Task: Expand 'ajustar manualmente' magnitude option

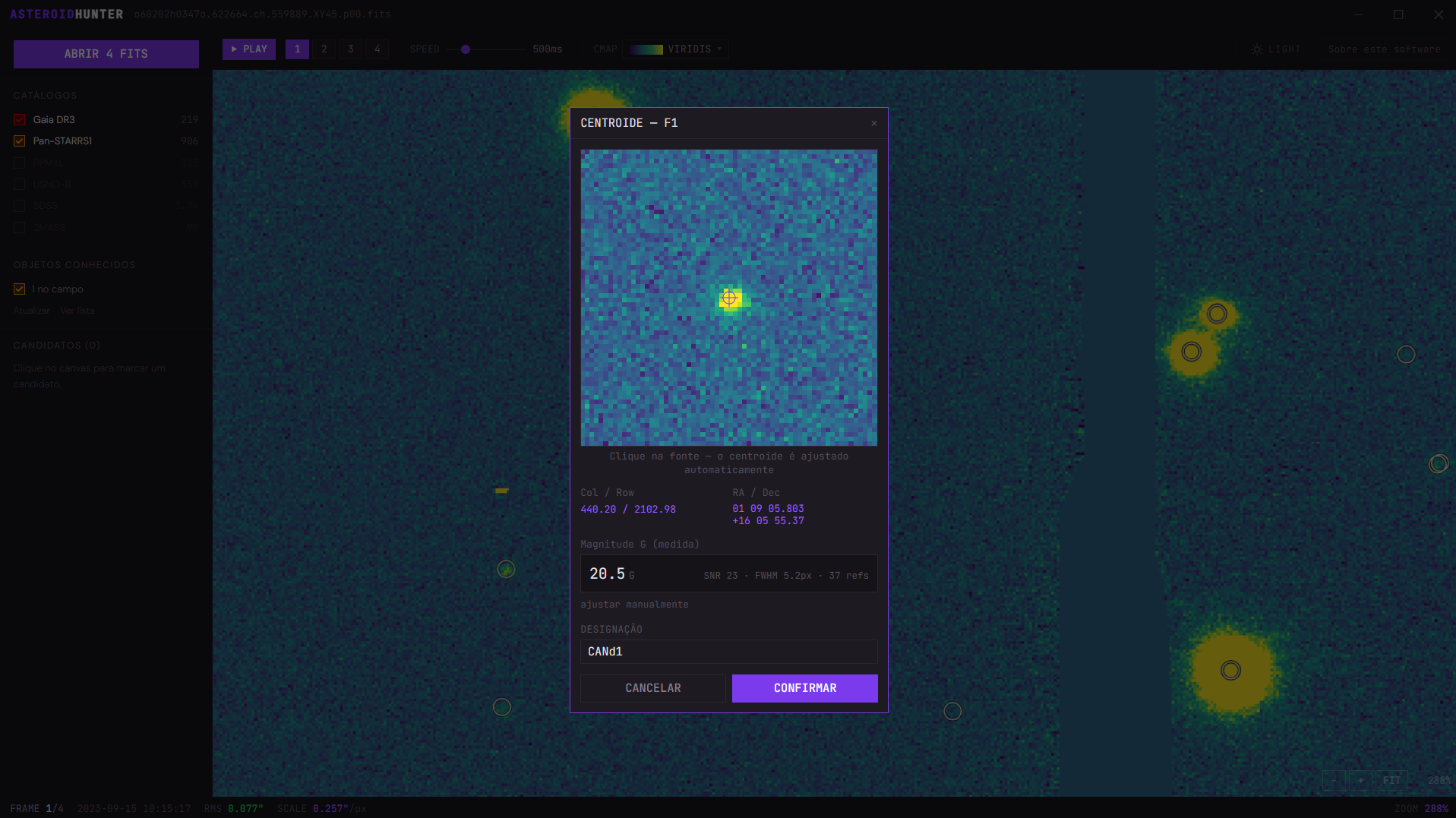Action: (x=634, y=605)
